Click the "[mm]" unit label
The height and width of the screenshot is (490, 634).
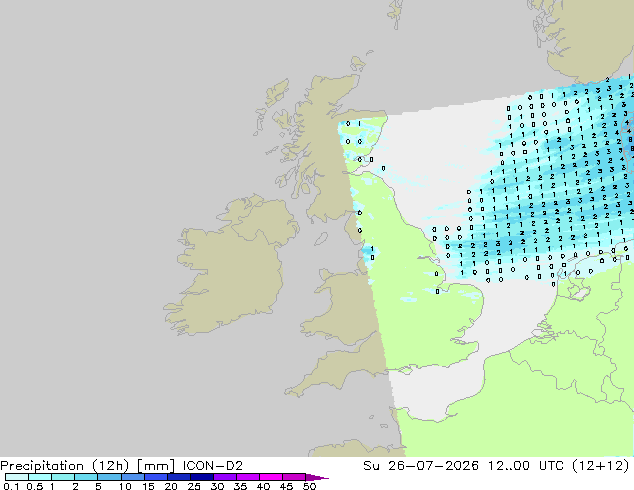156,466
